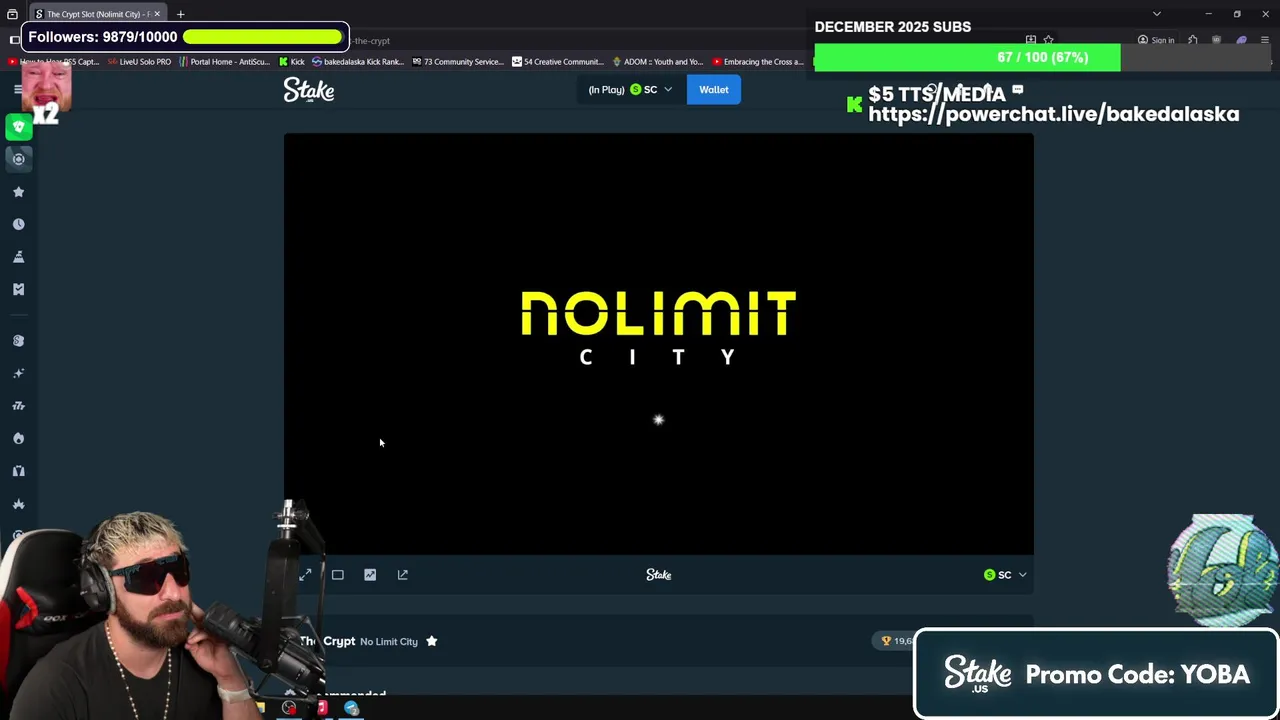Open Live Dealers vest icon in sidebar

tap(18, 471)
